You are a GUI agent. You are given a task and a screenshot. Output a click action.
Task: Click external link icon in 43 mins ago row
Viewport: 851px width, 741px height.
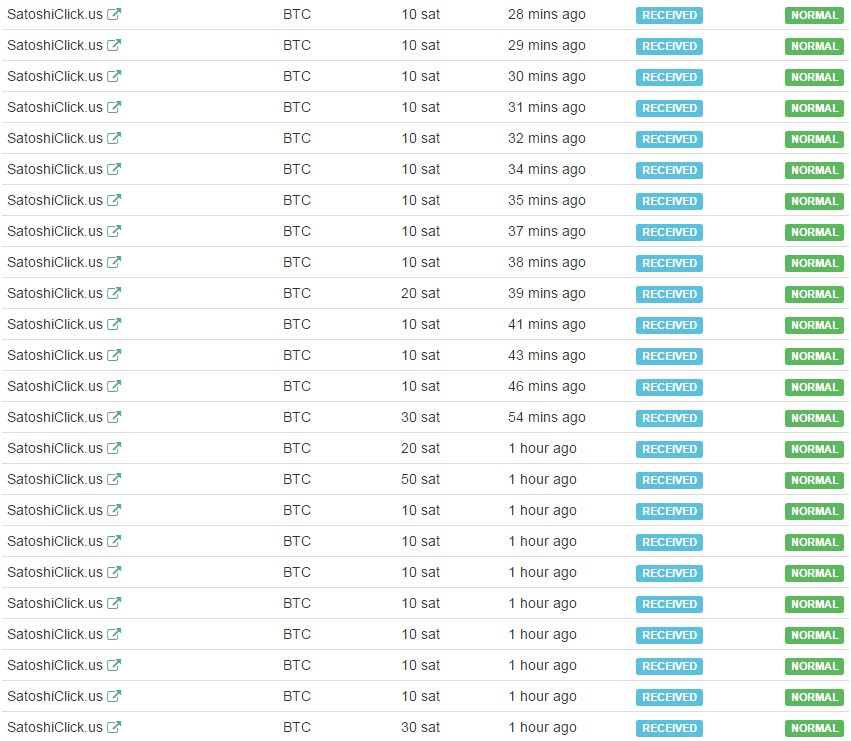click(114, 356)
